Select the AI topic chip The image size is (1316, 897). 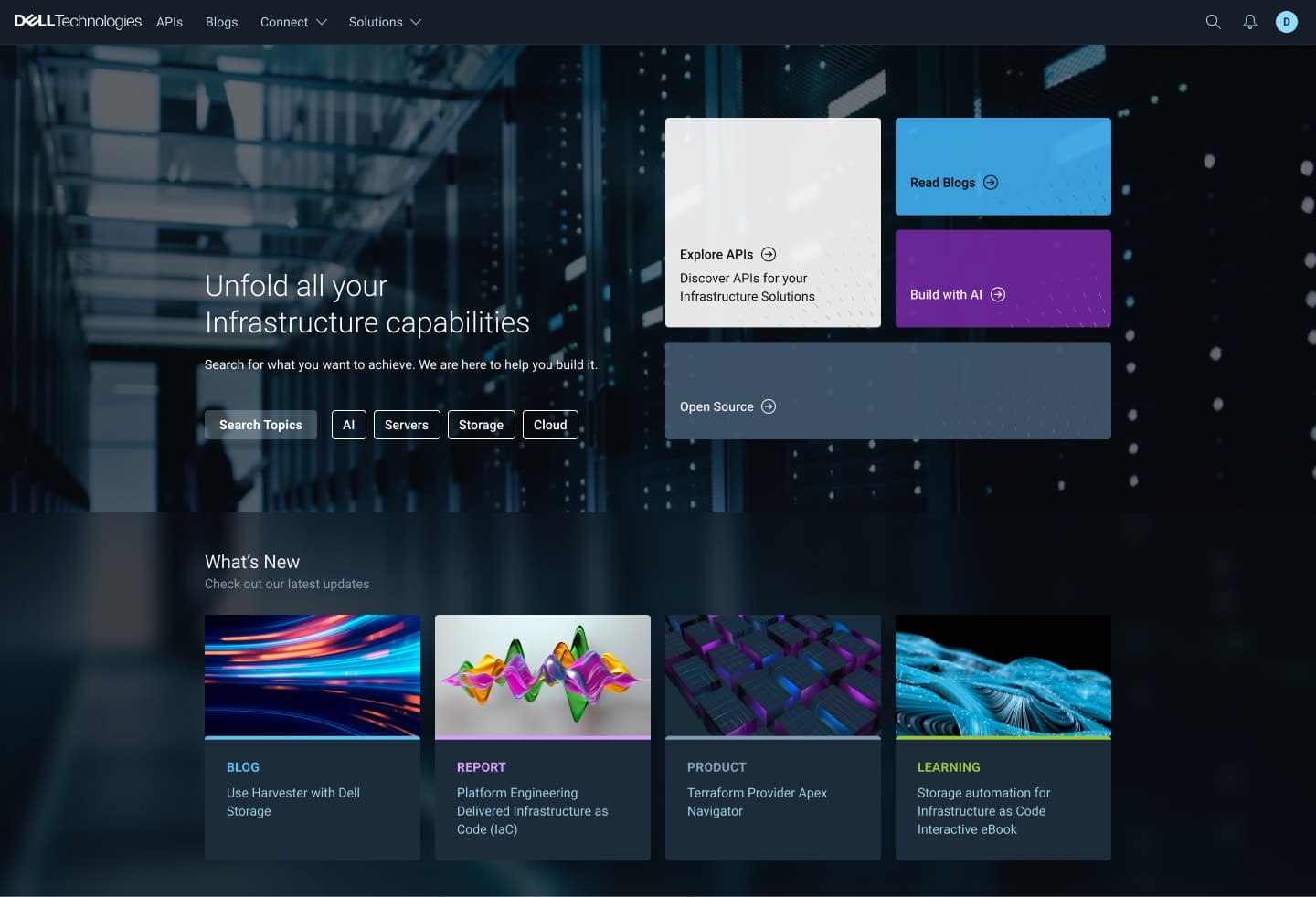coord(348,425)
